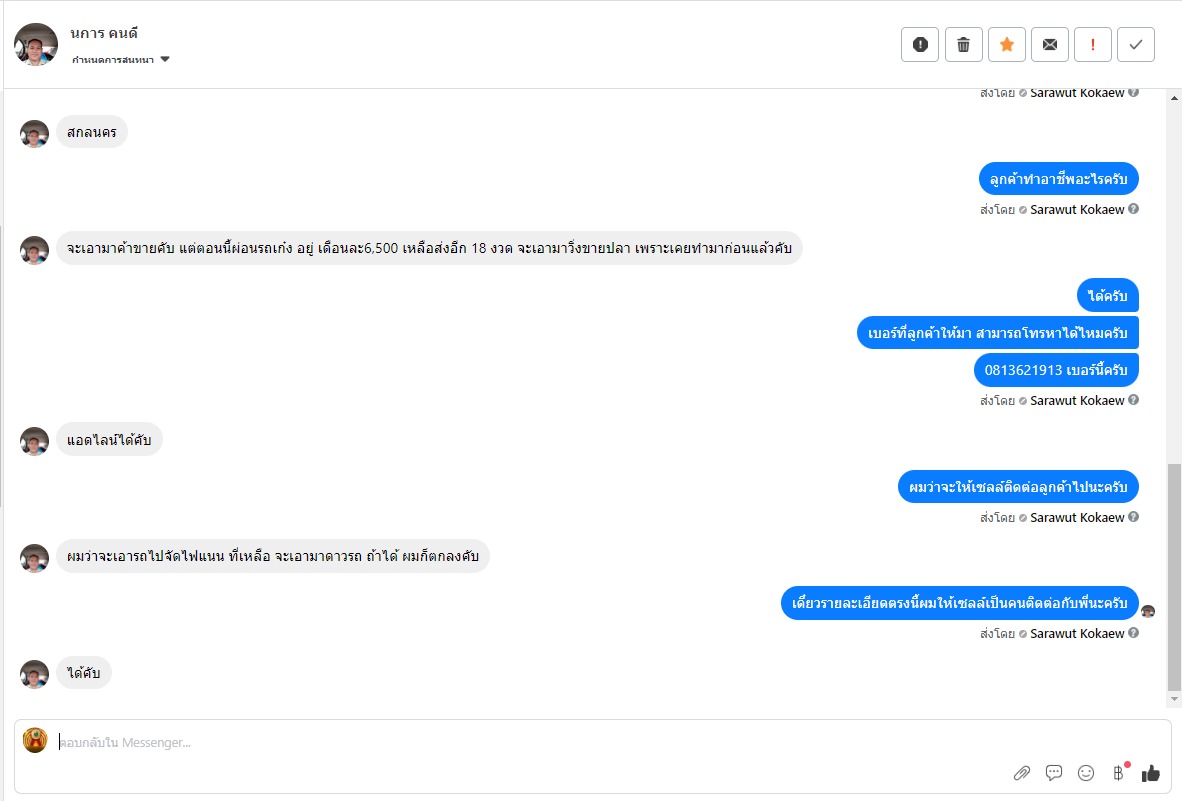This screenshot has width=1182, height=801.
Task: Open saved replies speech bubble icon
Action: tap(1053, 773)
